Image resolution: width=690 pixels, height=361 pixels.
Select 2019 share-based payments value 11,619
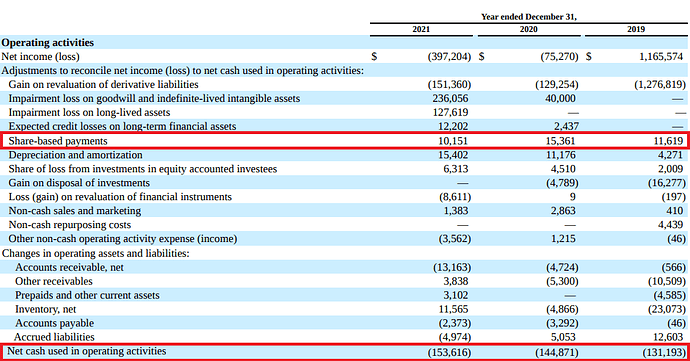[x=668, y=141]
